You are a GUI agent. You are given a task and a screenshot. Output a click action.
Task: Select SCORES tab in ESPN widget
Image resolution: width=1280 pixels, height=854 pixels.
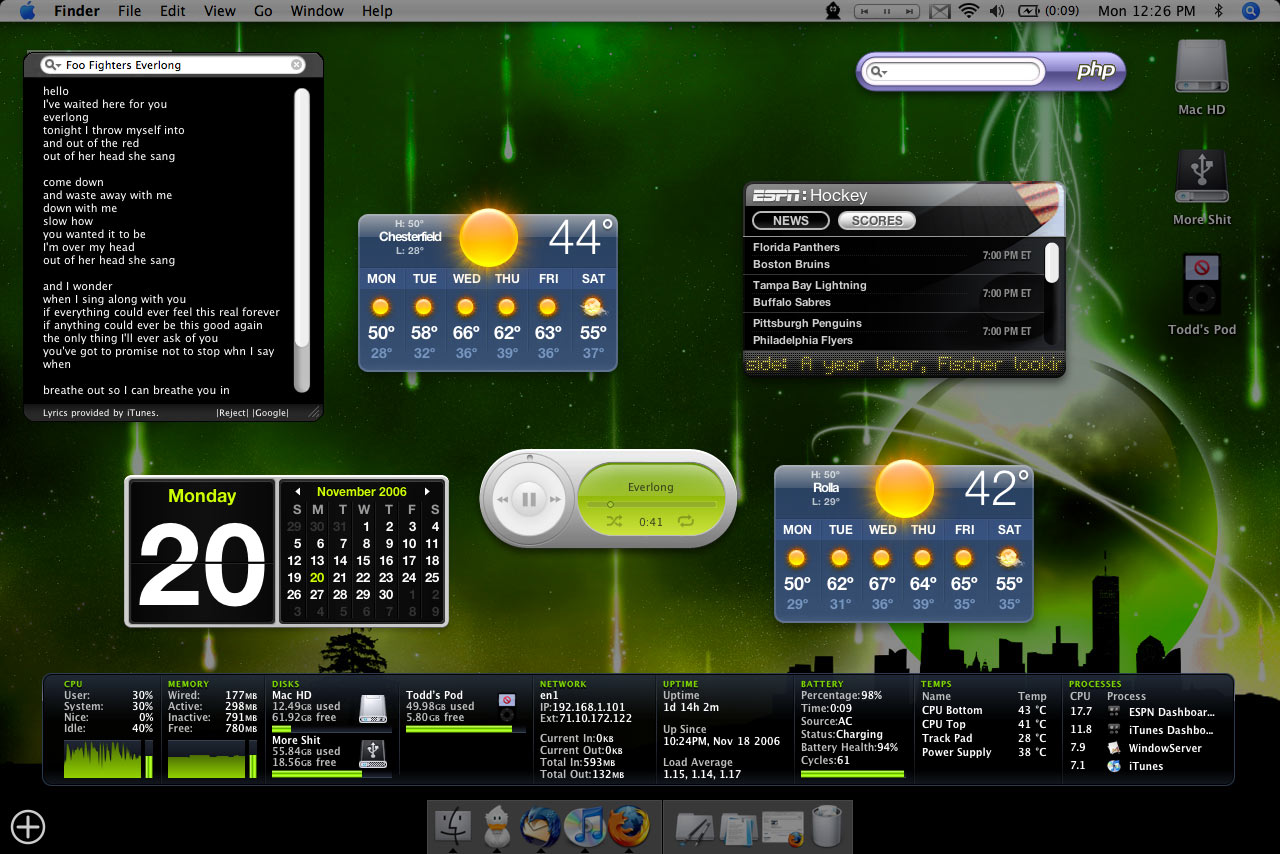[x=877, y=221]
